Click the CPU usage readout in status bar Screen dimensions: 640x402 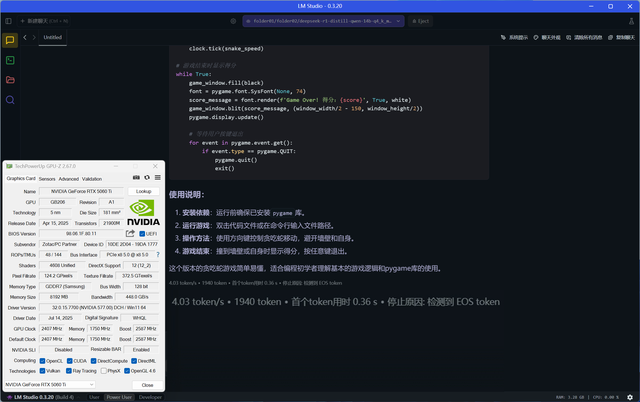(x=606, y=397)
